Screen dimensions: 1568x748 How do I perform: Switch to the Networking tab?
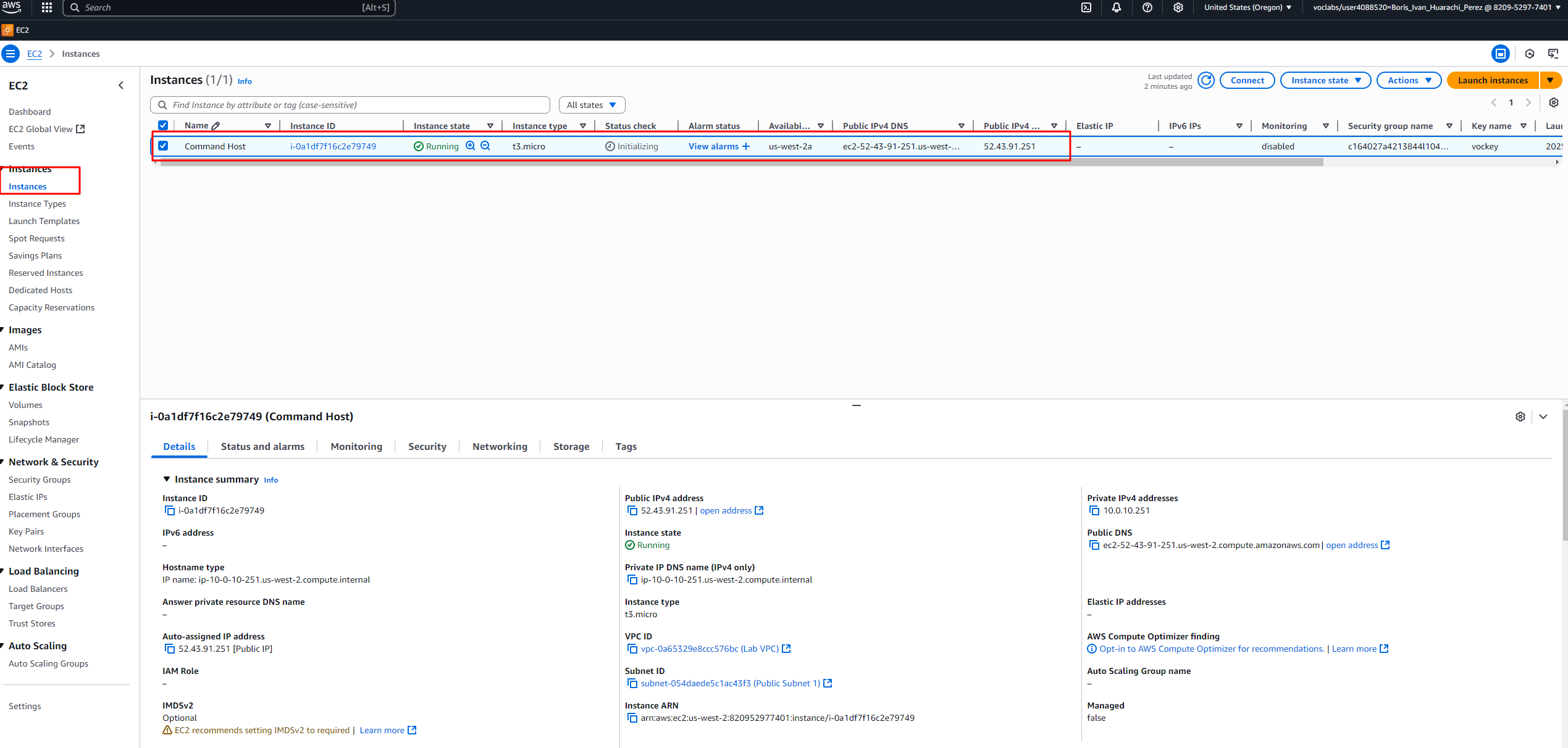point(500,446)
